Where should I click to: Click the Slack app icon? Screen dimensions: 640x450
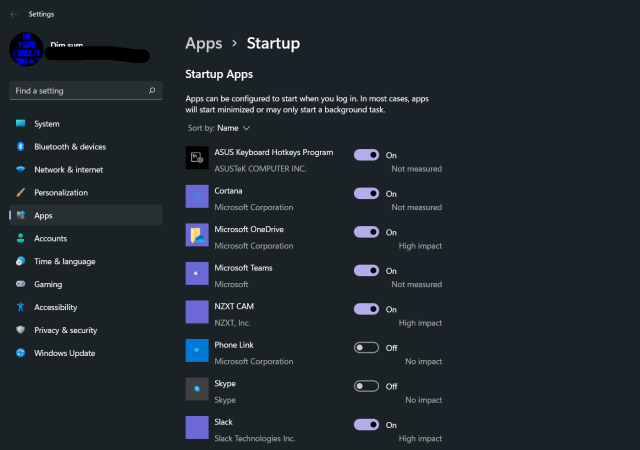click(x=197, y=428)
